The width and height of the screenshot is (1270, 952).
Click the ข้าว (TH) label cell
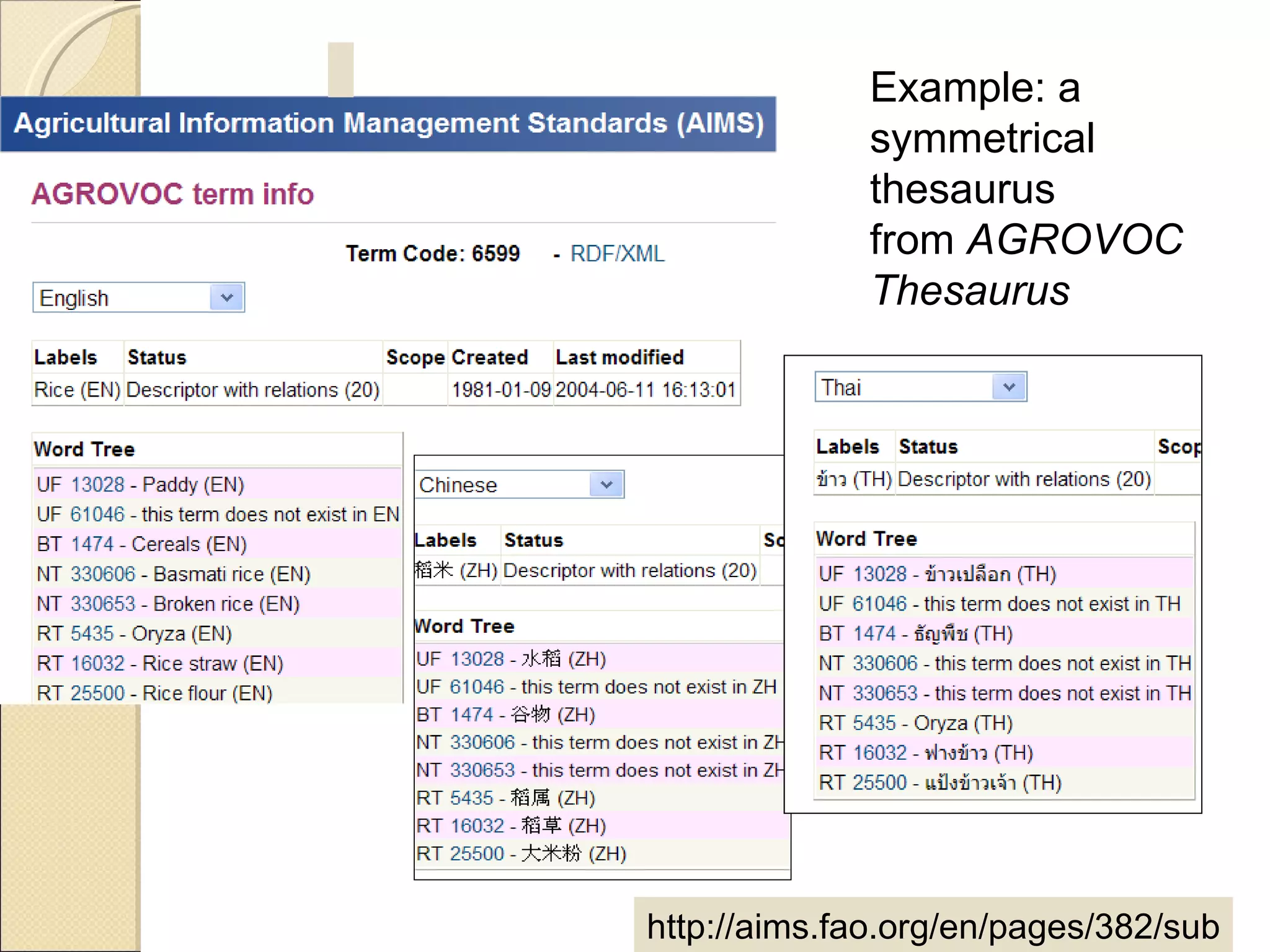coord(854,478)
